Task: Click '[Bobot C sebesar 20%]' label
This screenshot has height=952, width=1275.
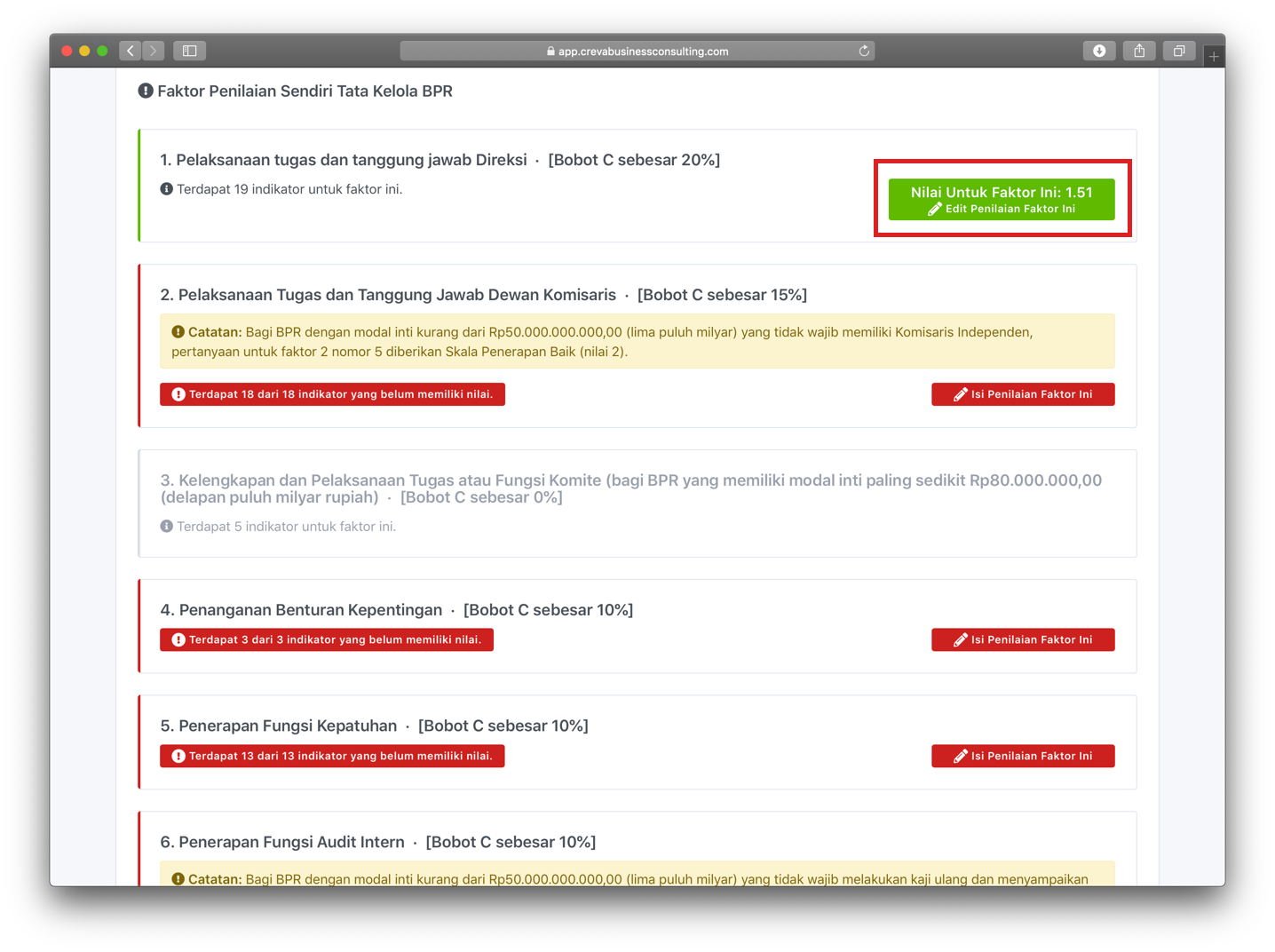Action: pyautogui.click(x=634, y=160)
